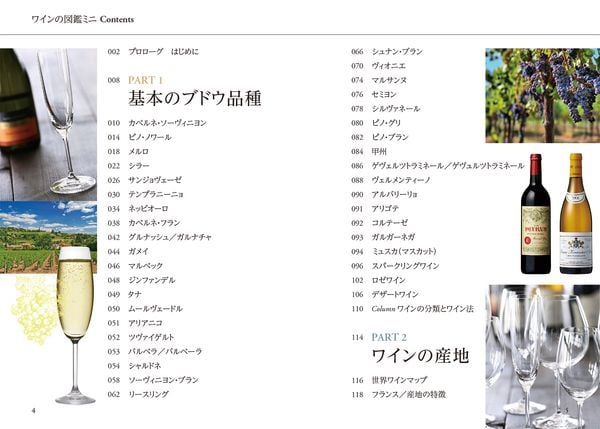Select the 'カベルネ・フラン' entry at 038
Screen dimensions: 600x429
point(144,223)
